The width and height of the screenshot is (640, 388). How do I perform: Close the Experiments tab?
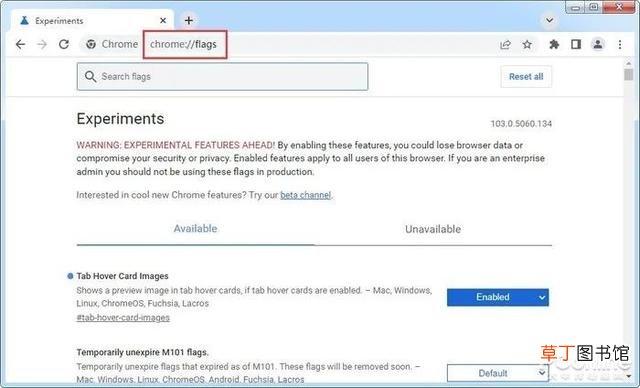[163, 20]
